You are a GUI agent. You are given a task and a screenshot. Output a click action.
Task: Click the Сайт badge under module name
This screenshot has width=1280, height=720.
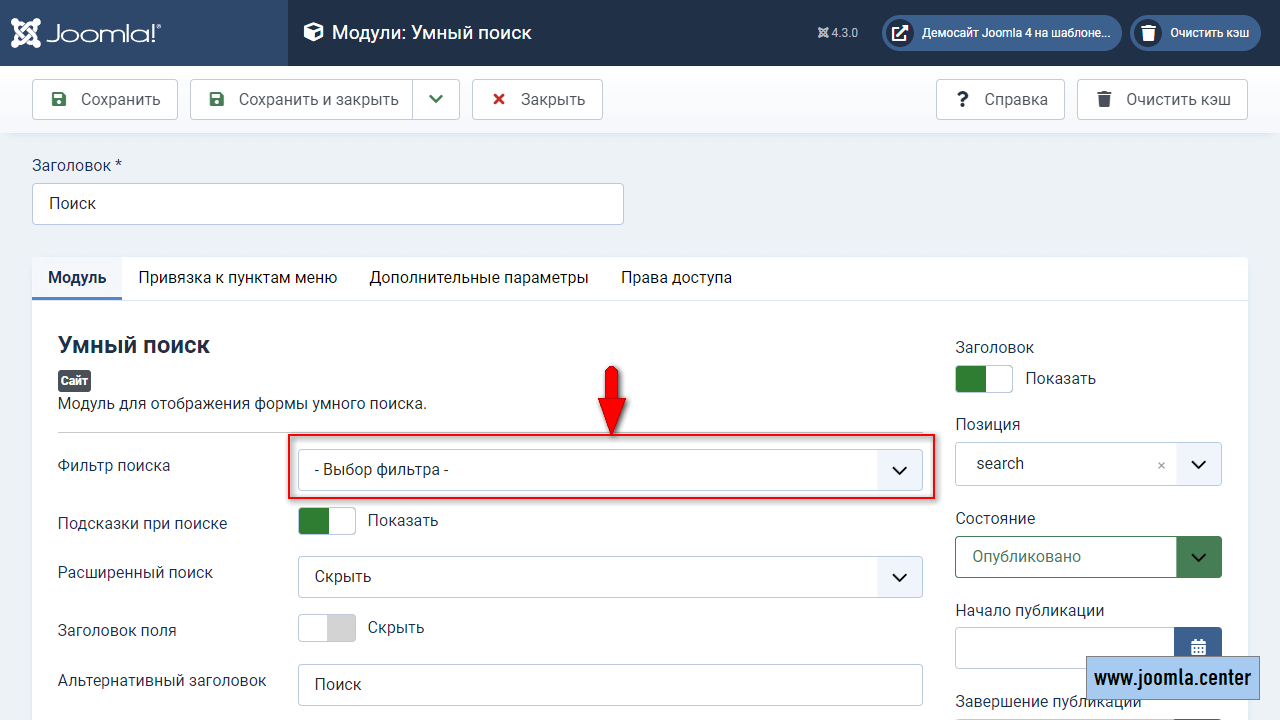74,381
